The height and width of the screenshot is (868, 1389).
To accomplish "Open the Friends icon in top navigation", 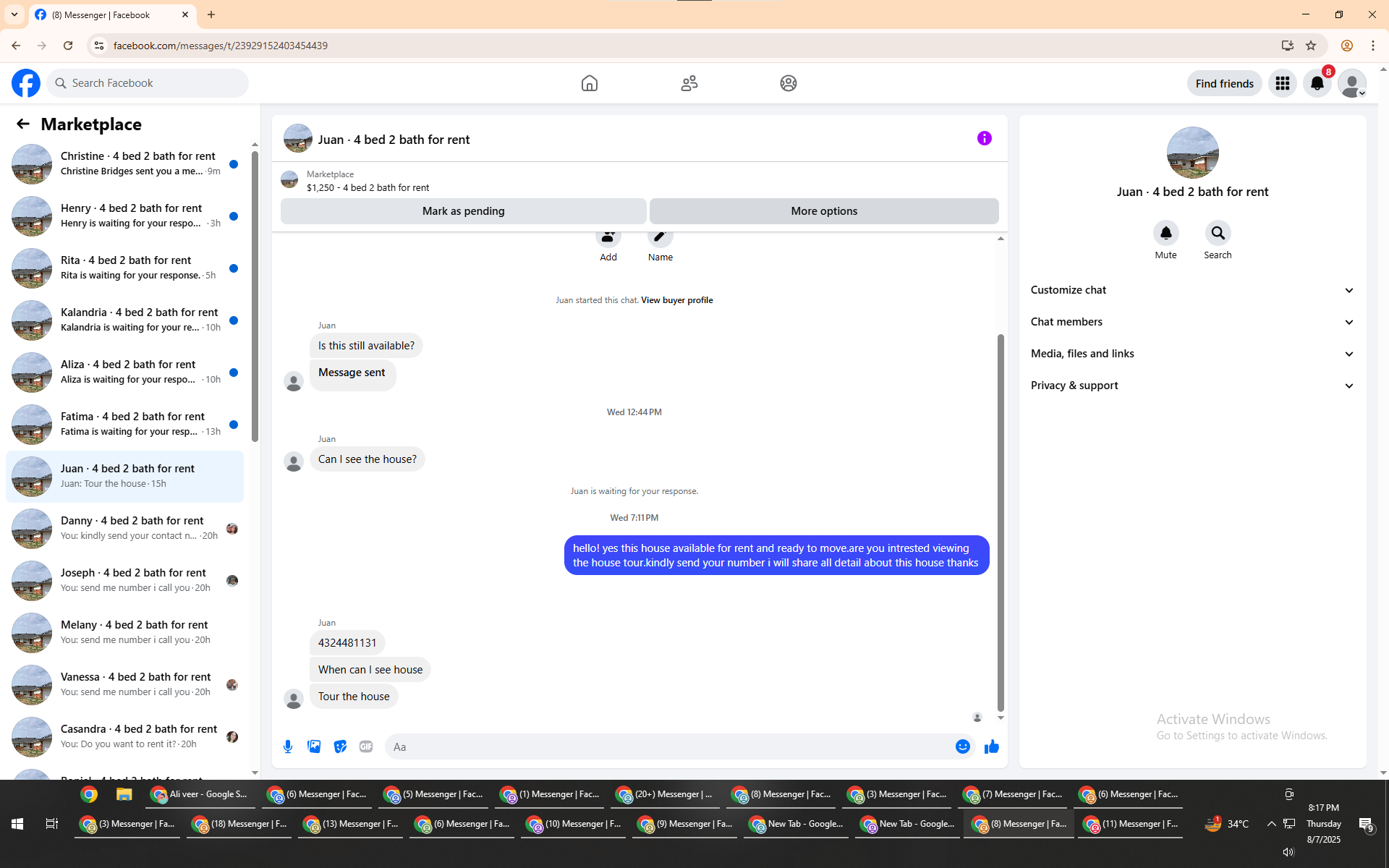I will click(x=689, y=83).
